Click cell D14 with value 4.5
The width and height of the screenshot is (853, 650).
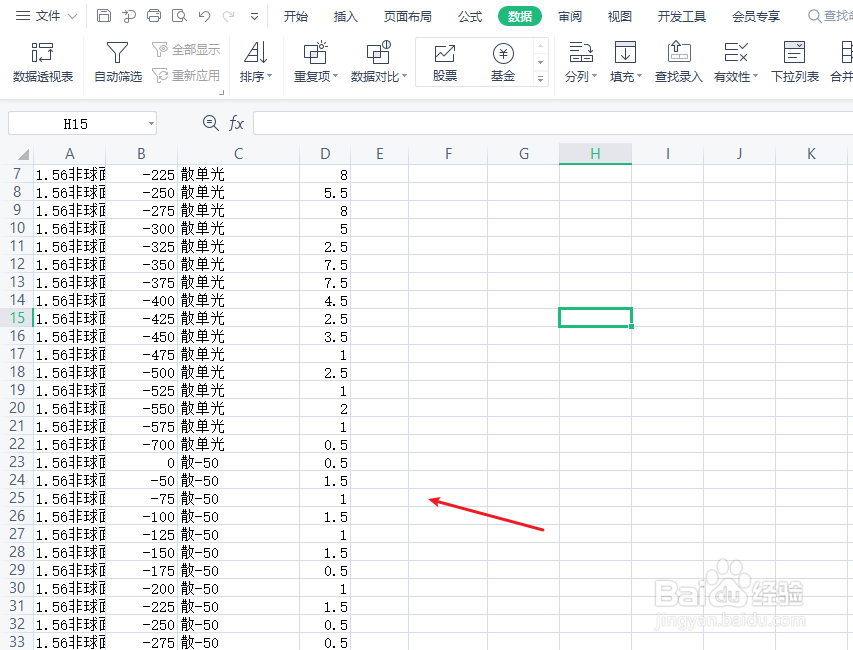pyautogui.click(x=325, y=300)
